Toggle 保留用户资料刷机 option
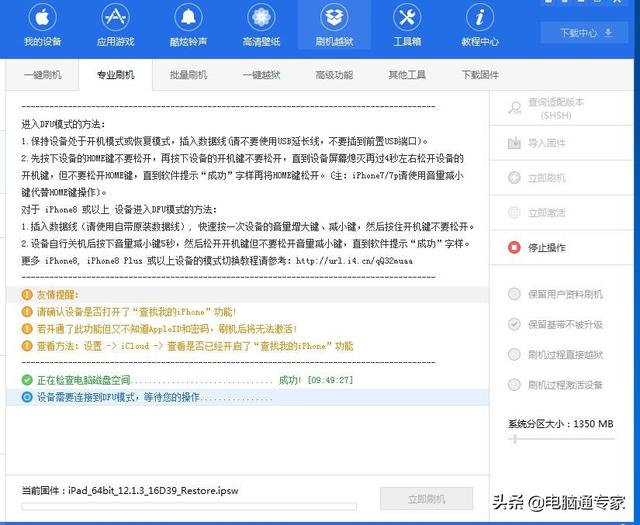Viewport: 640px width, 525px height. pos(514,294)
